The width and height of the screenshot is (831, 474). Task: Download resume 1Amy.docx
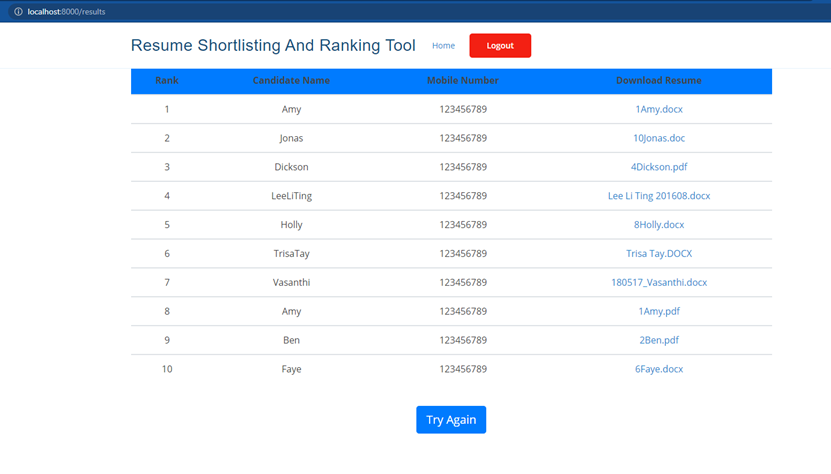coord(658,109)
